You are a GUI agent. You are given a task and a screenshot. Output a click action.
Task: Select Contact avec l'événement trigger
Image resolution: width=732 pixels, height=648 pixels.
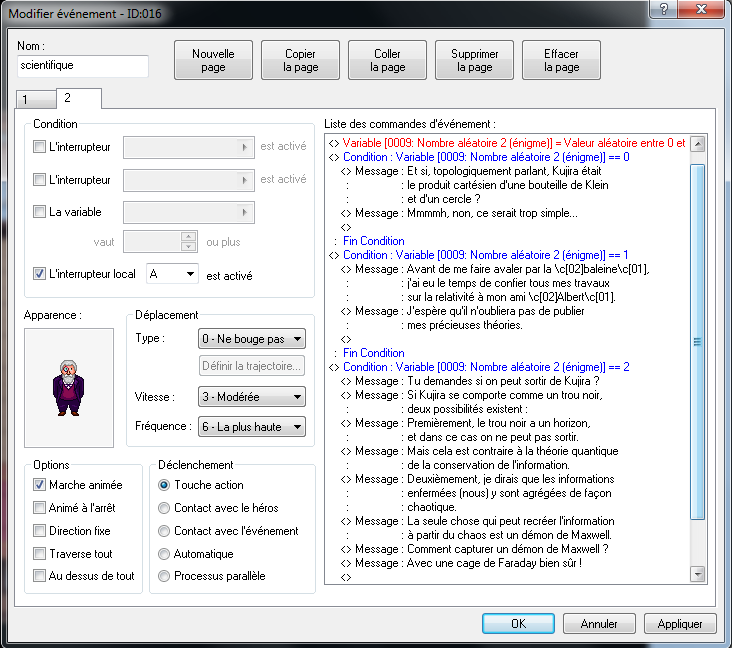click(164, 531)
